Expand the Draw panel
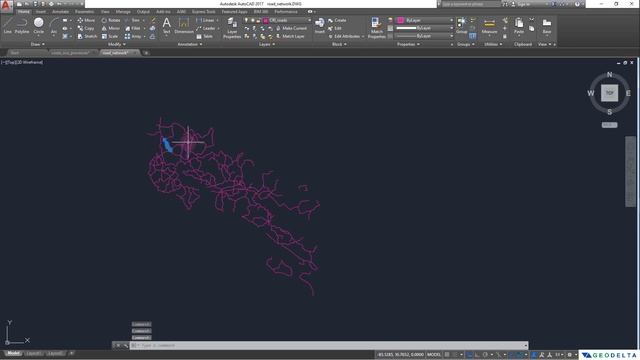This screenshot has width=640, height=360. [38, 44]
